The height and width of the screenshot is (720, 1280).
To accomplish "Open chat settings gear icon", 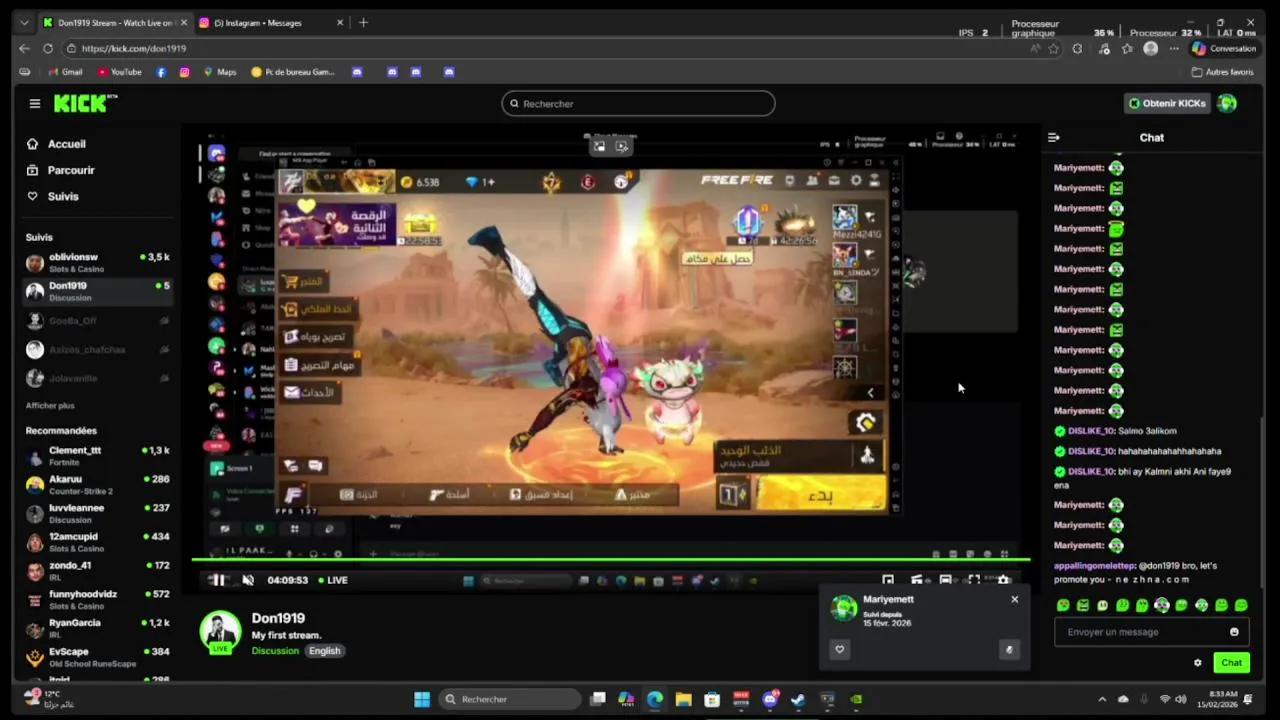I will pos(1197,663).
